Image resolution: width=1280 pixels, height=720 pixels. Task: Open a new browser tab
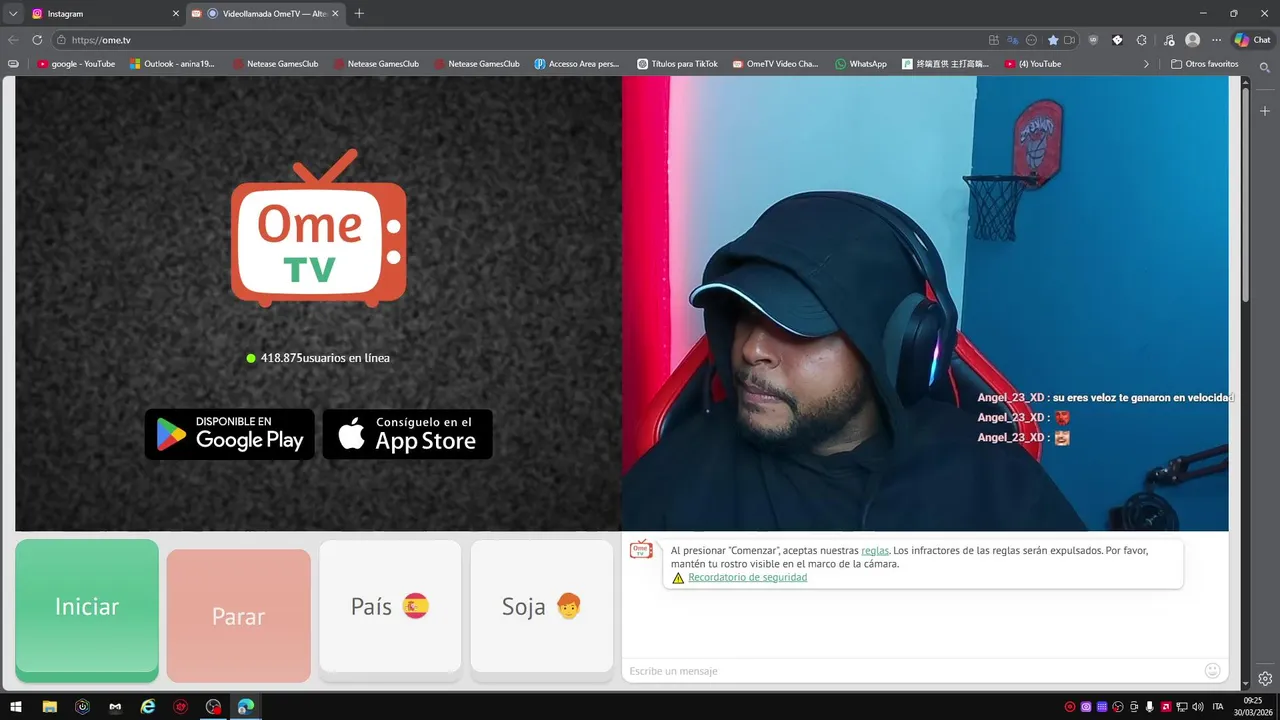tap(359, 14)
